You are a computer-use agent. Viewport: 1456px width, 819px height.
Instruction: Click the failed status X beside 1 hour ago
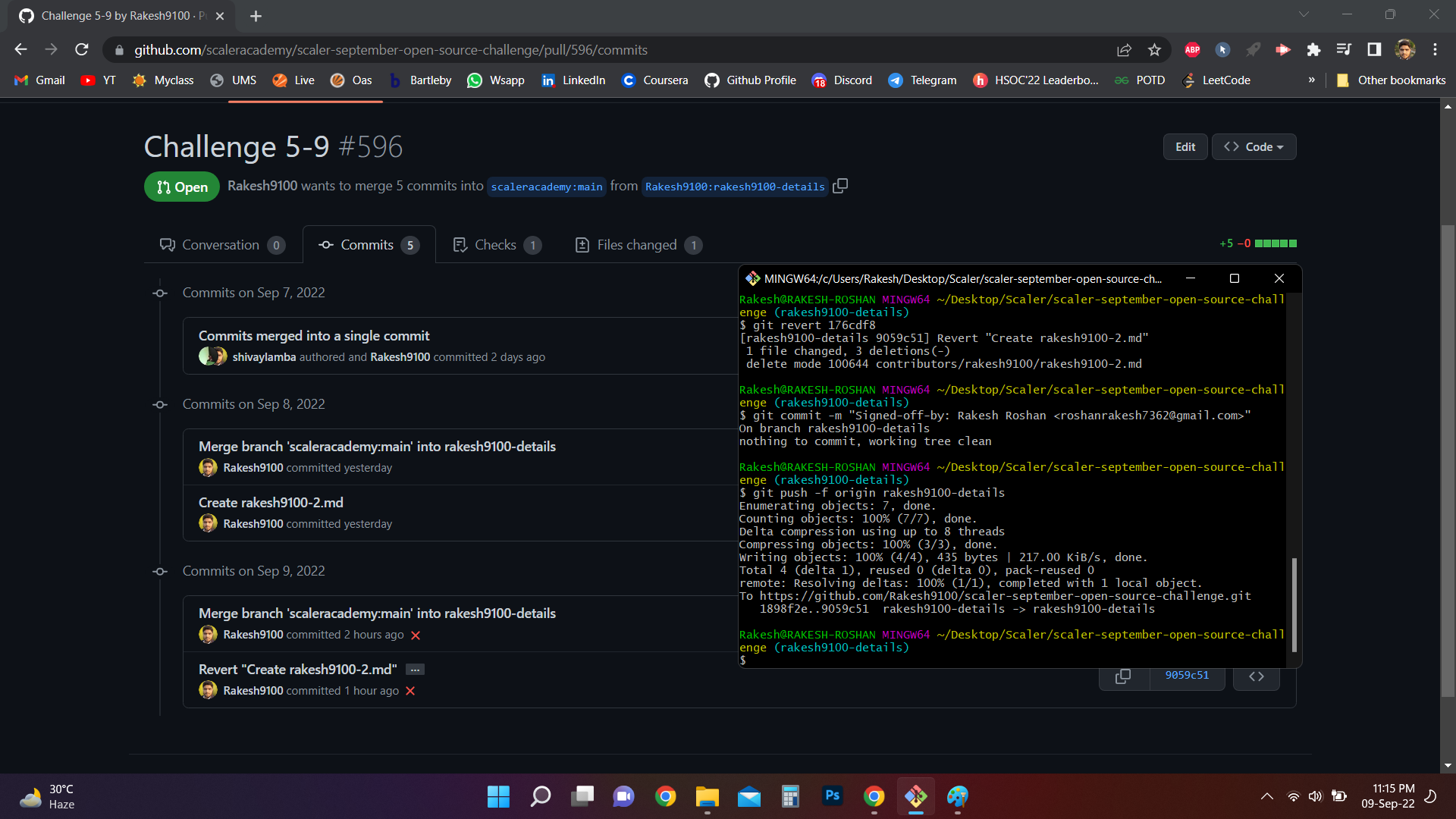[410, 691]
